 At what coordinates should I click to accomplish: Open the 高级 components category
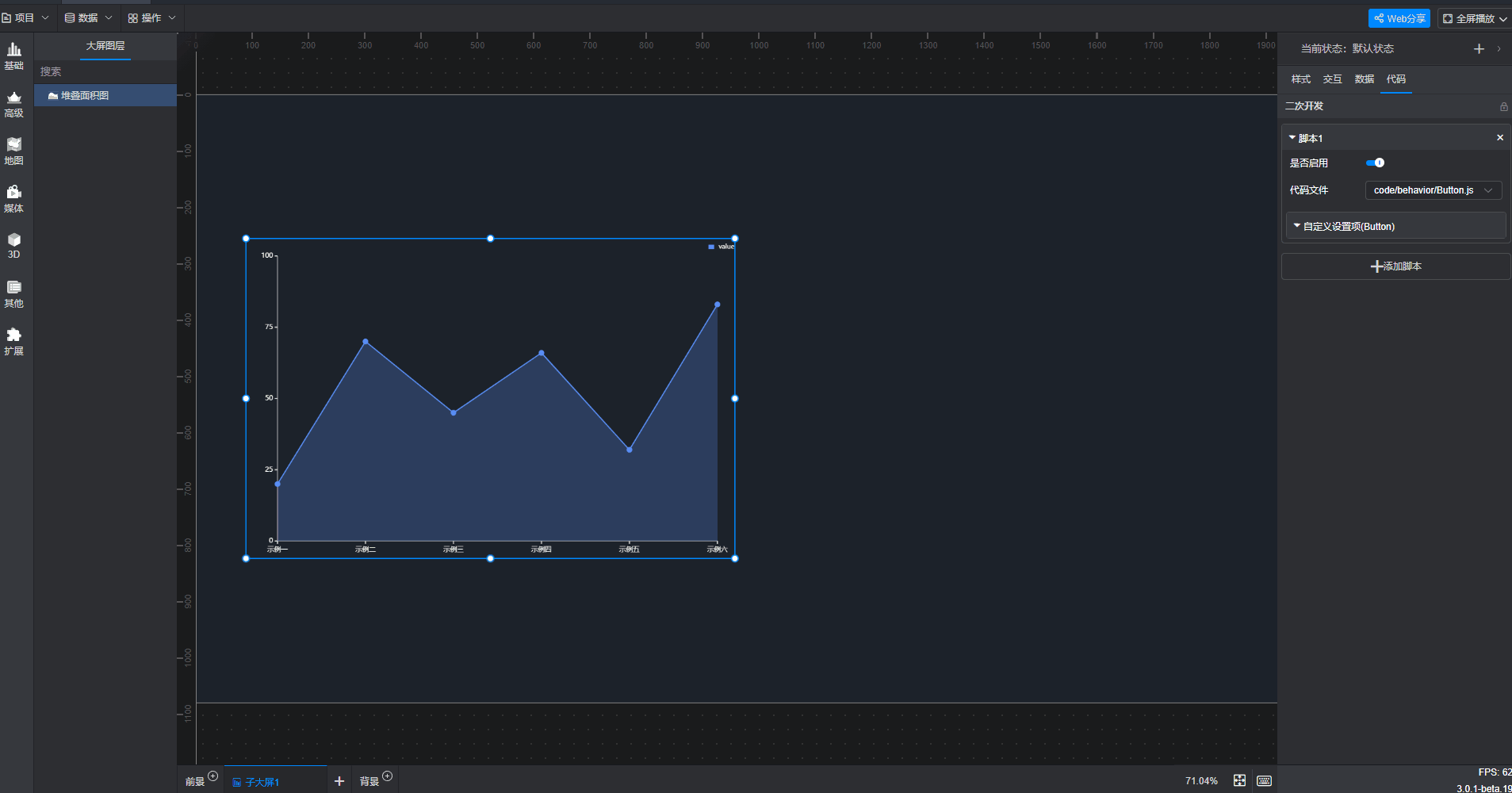point(14,104)
